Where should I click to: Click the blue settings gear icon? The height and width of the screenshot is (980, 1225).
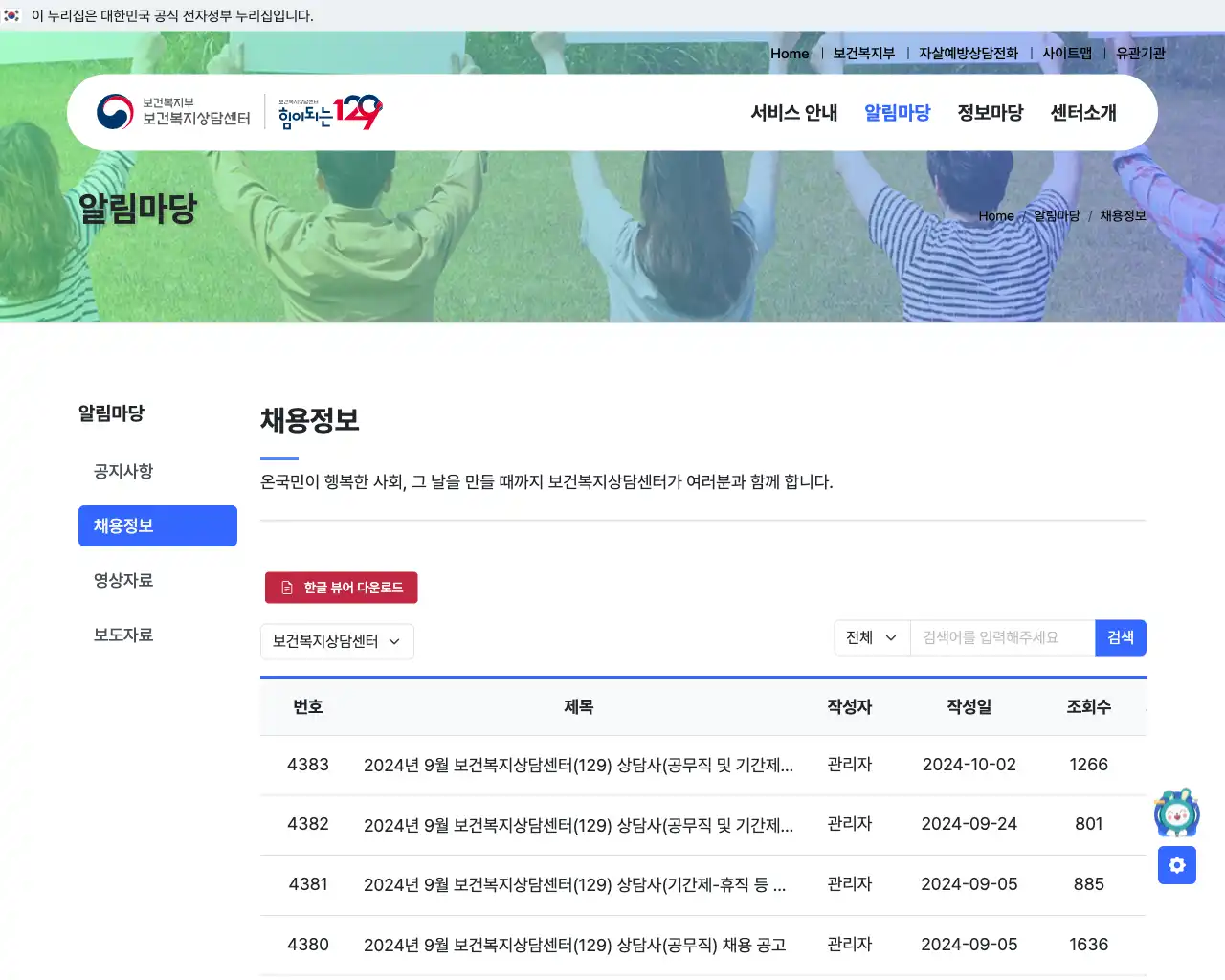point(1176,865)
